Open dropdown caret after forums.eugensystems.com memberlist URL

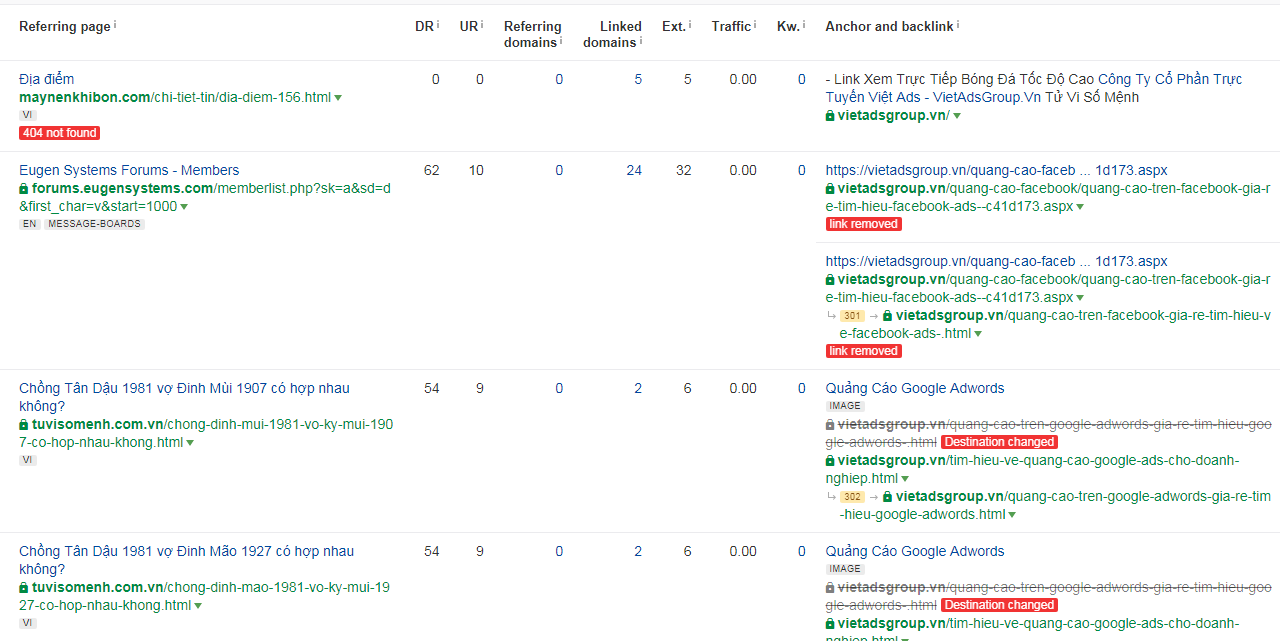click(x=184, y=207)
